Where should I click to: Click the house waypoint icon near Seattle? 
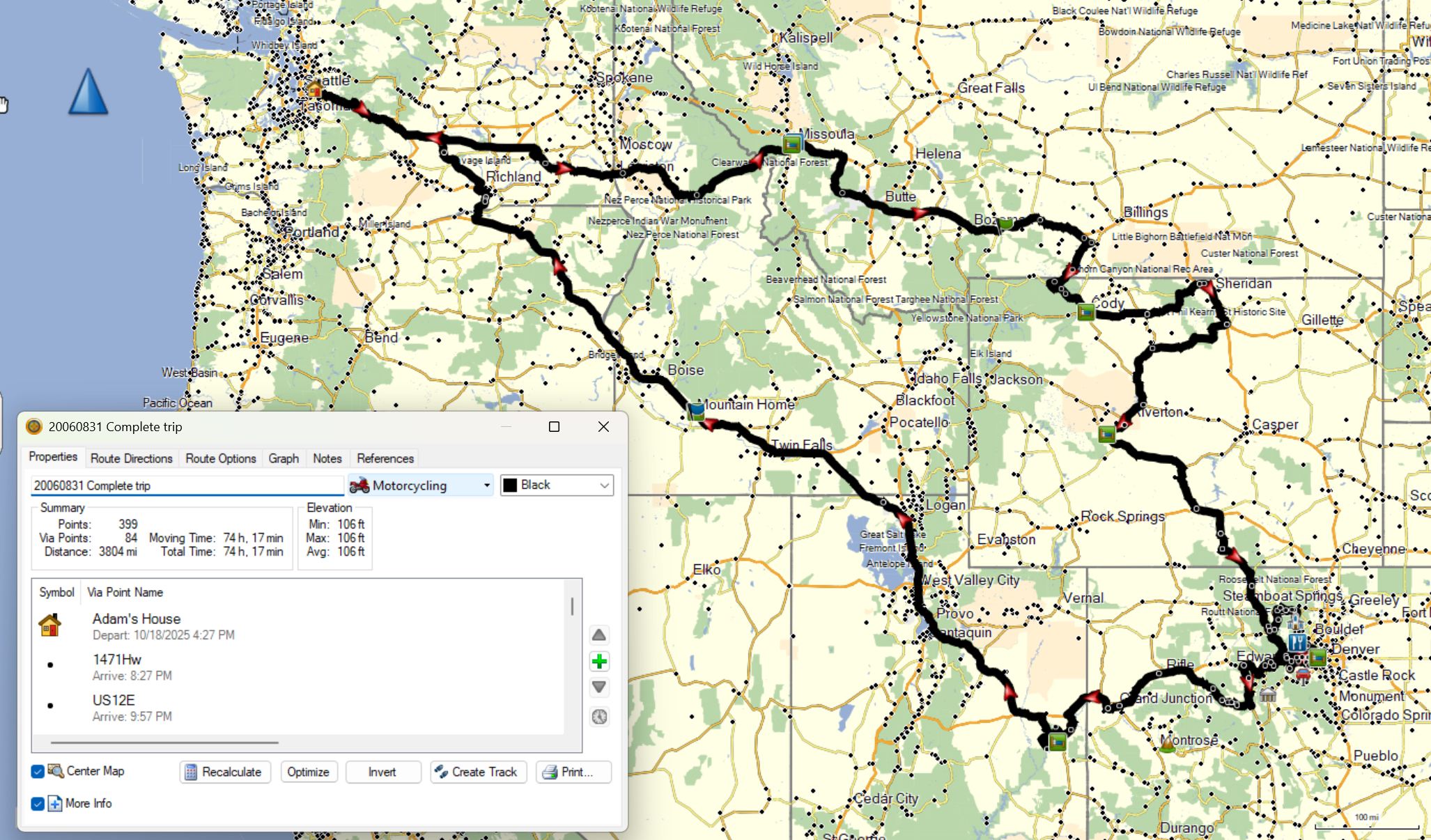[x=315, y=90]
